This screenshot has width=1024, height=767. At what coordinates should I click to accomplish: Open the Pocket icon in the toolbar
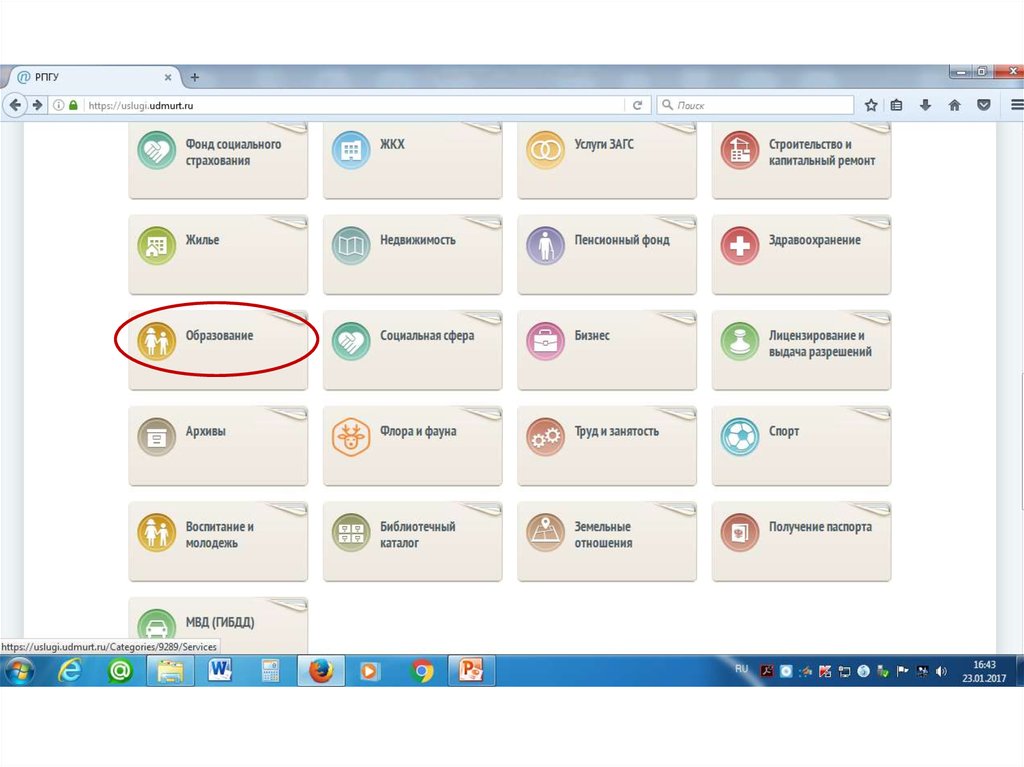point(984,105)
